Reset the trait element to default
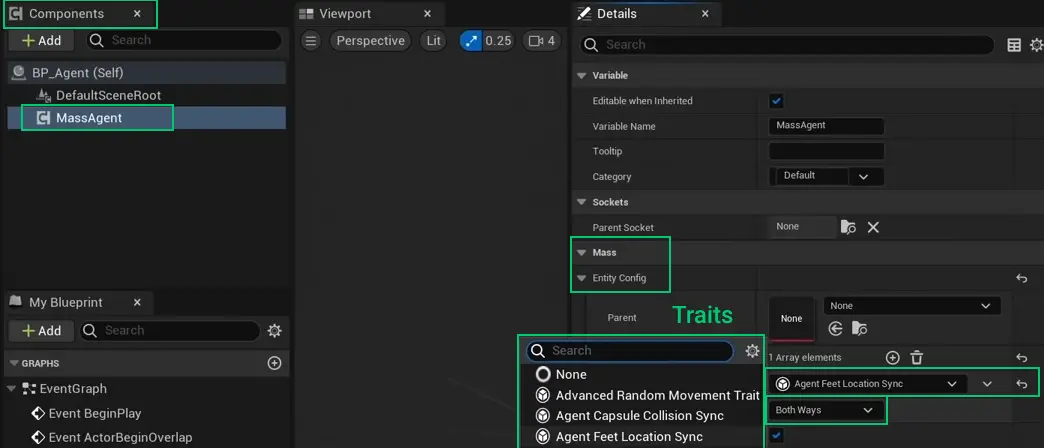 pos(1022,384)
